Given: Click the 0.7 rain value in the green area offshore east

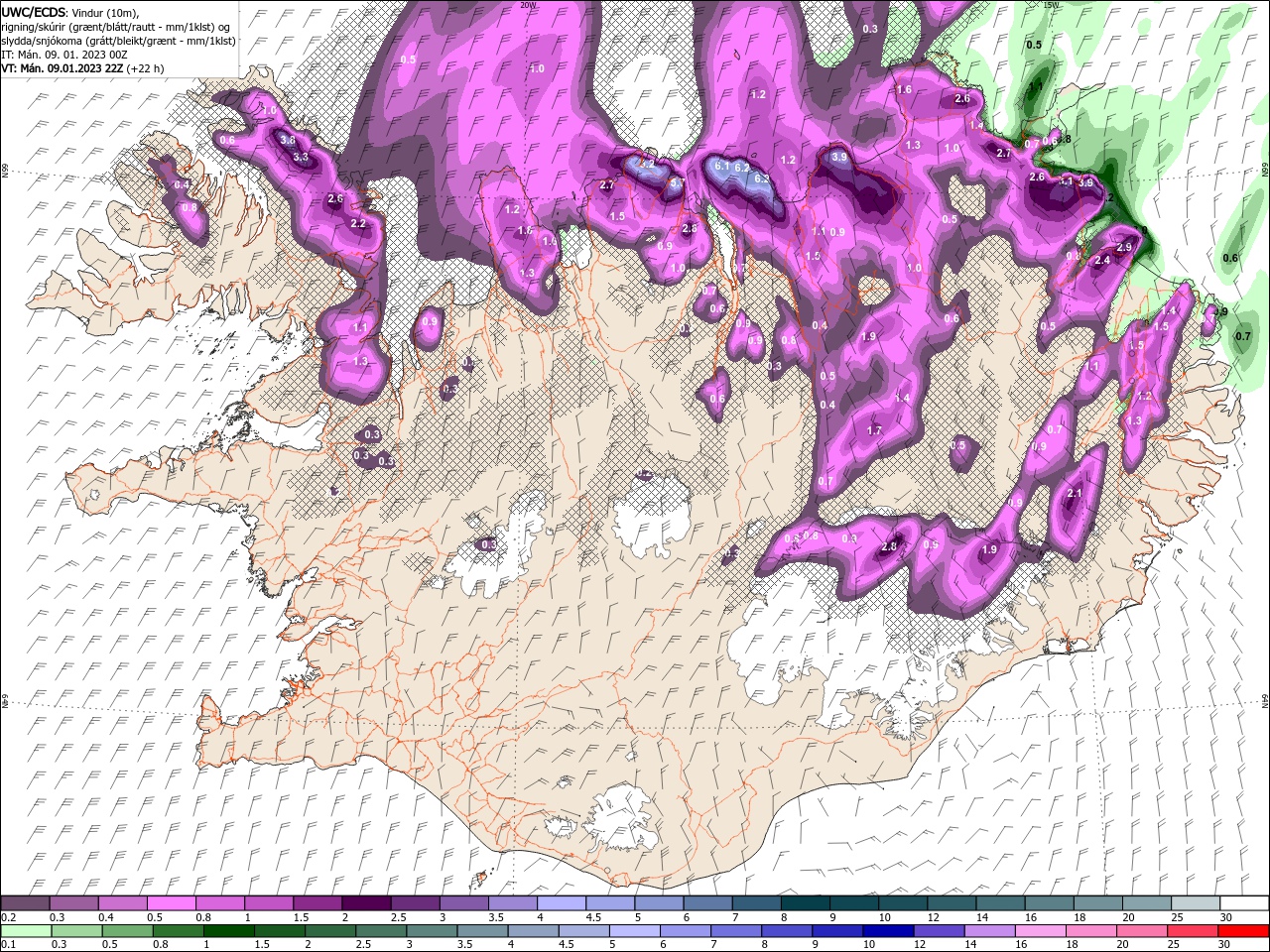Looking at the screenshot, I should pos(1243,336).
